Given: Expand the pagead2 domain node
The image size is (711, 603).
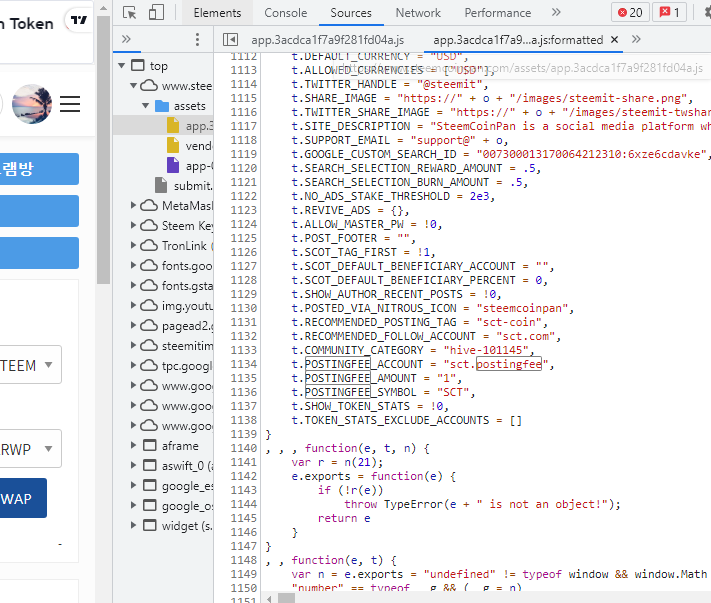Looking at the screenshot, I should coord(133,325).
